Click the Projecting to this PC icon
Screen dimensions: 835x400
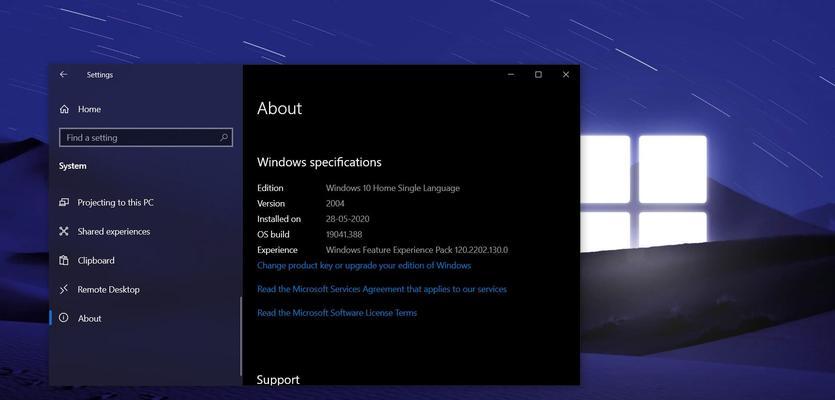pos(64,202)
